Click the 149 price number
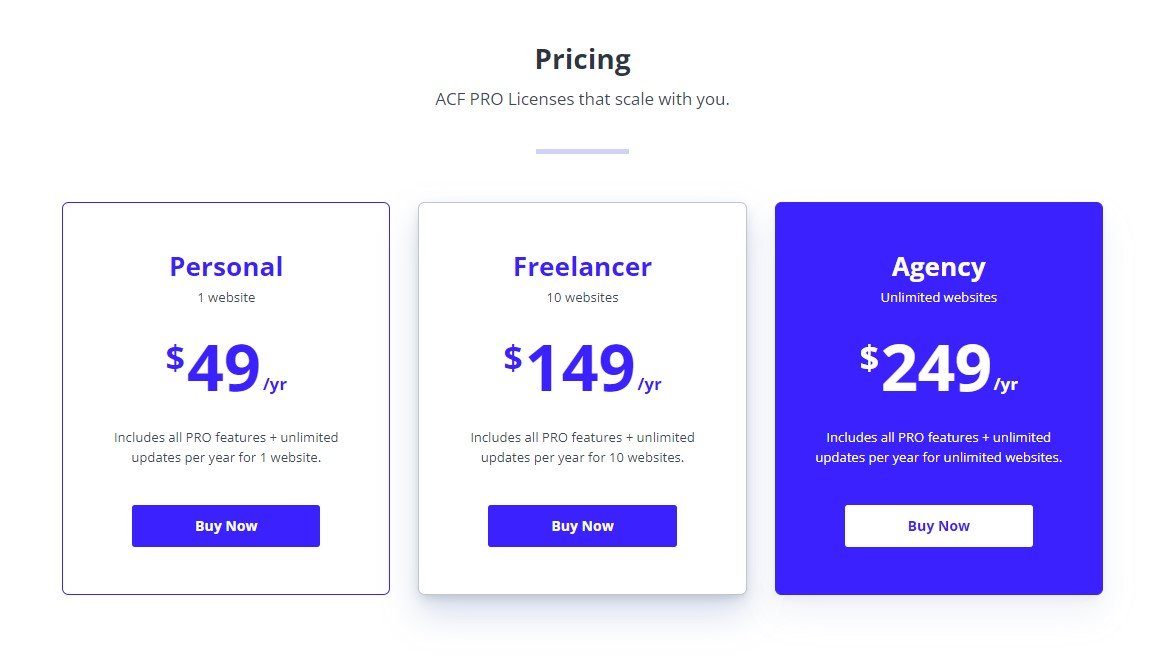The width and height of the screenshot is (1174, 661). click(x=580, y=370)
